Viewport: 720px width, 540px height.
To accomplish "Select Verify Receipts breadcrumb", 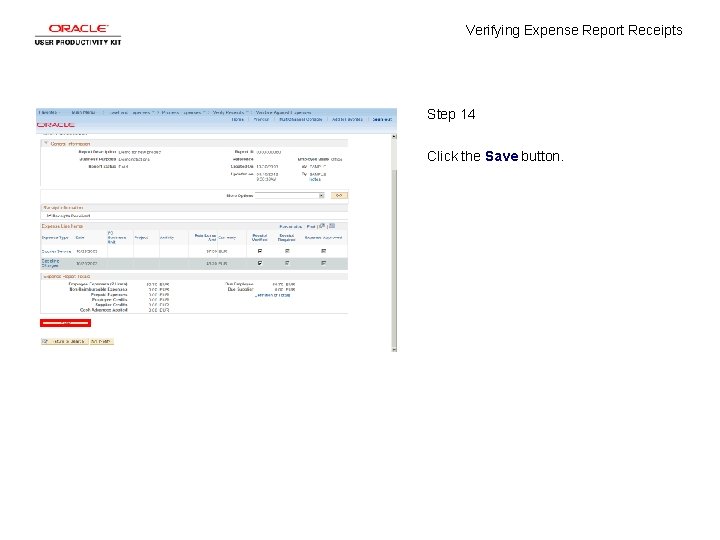I will coord(228,112).
